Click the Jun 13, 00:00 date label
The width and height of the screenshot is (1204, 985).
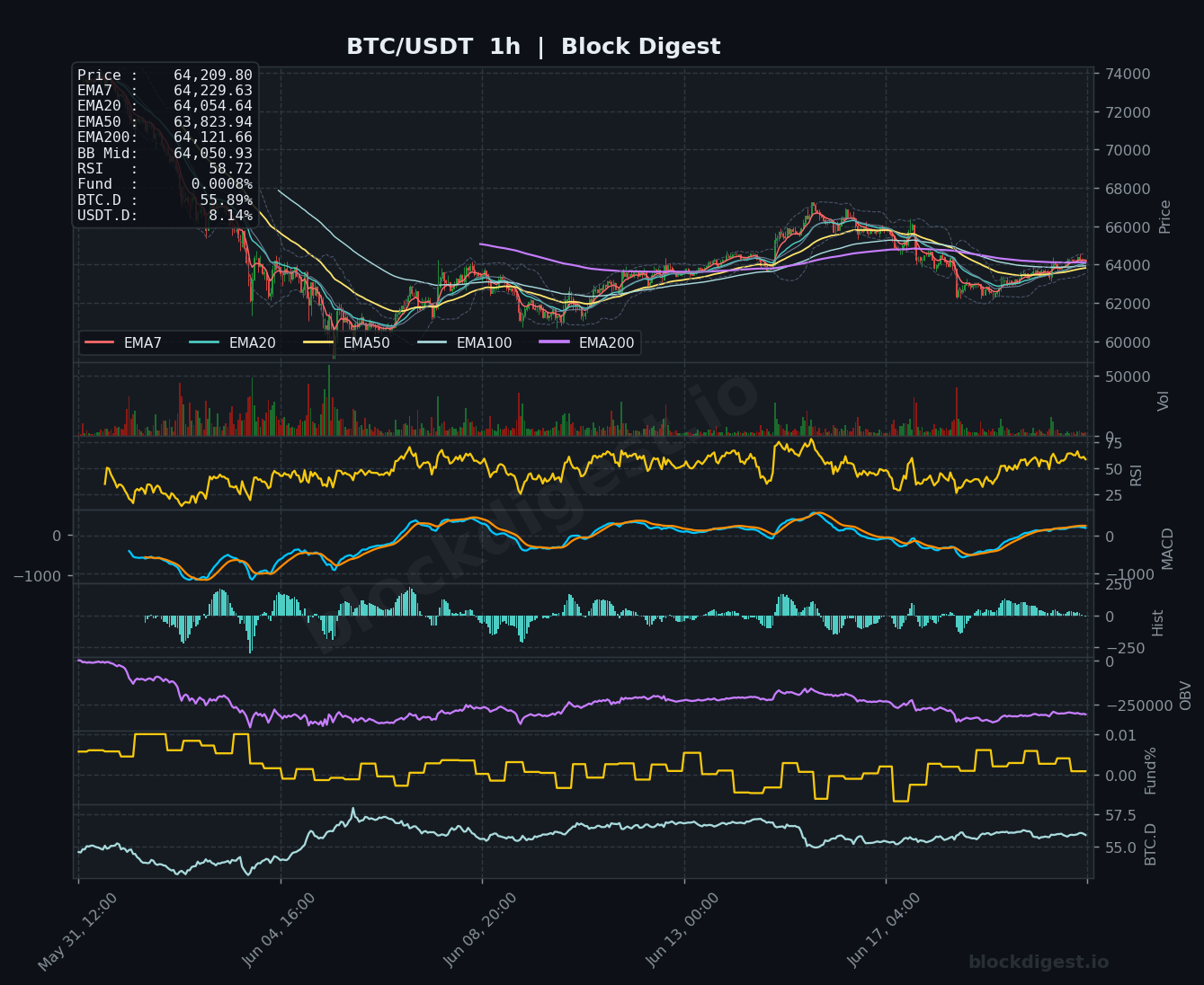click(x=683, y=931)
